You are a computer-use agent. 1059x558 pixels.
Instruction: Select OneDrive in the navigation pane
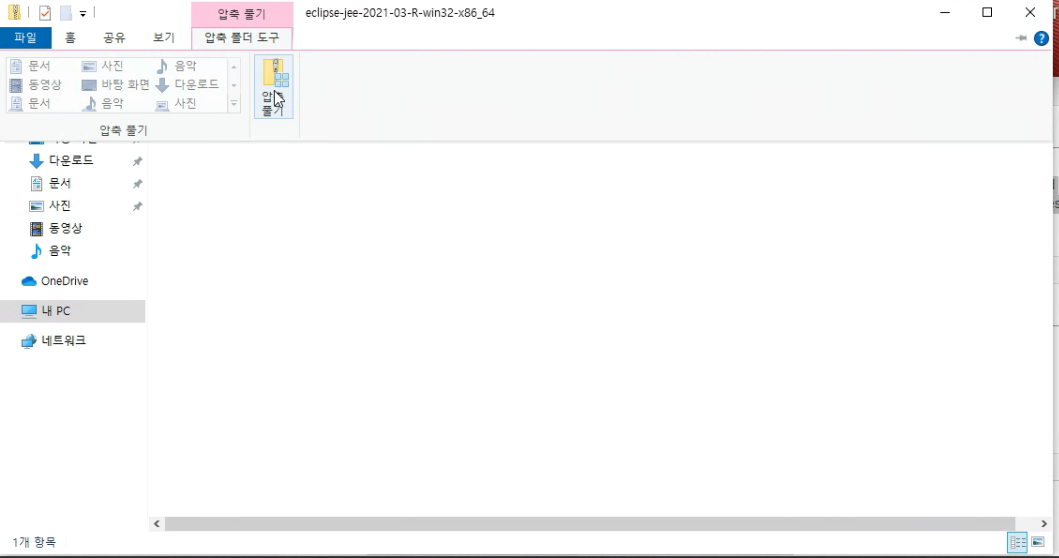point(64,281)
